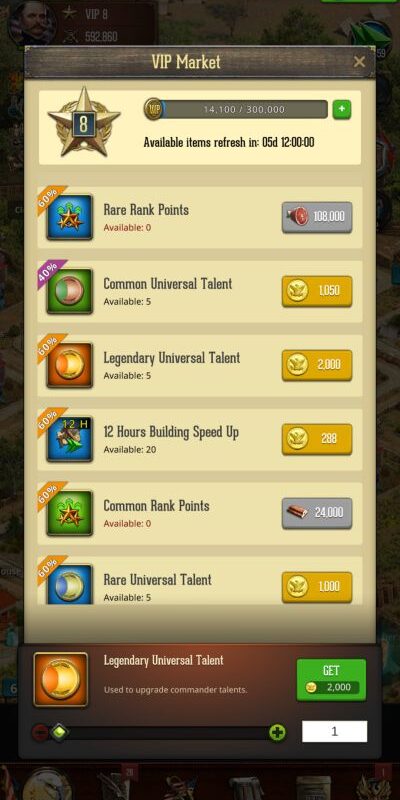This screenshot has width=400, height=800.
Task: Tap the Common Rank Points icon
Action: point(69,513)
